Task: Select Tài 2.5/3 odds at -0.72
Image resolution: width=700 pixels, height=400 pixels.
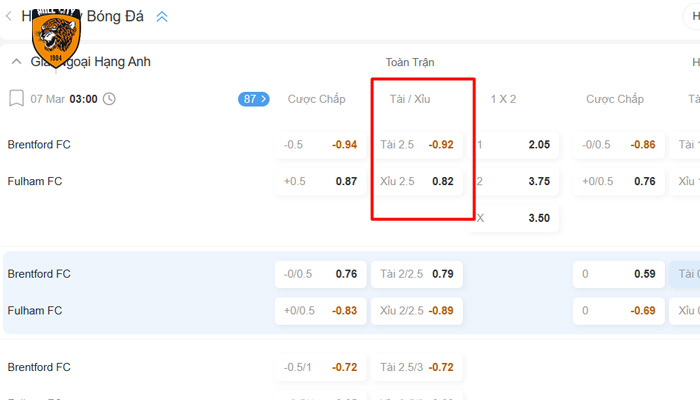Action: 417,367
